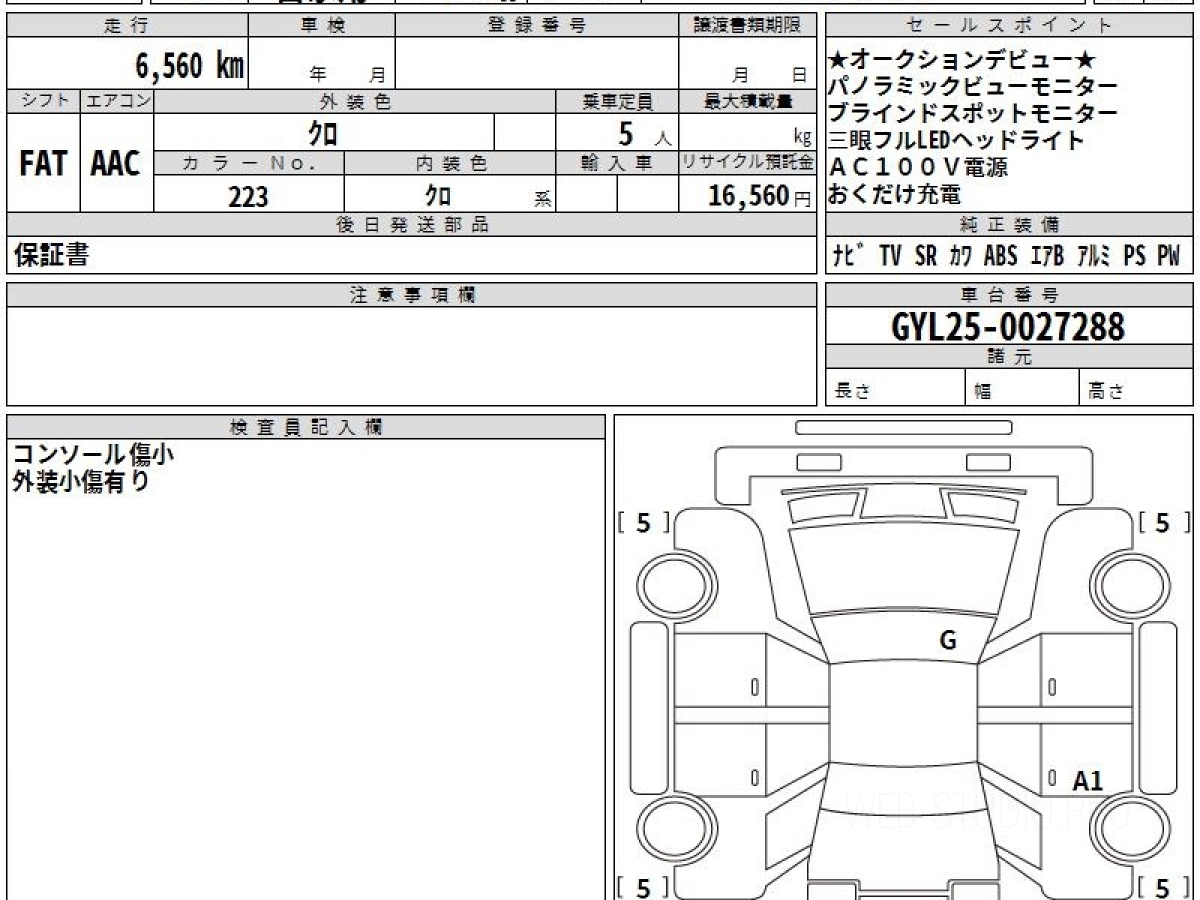Click the 注意事項欄 header
The width and height of the screenshot is (1200, 900).
411,295
